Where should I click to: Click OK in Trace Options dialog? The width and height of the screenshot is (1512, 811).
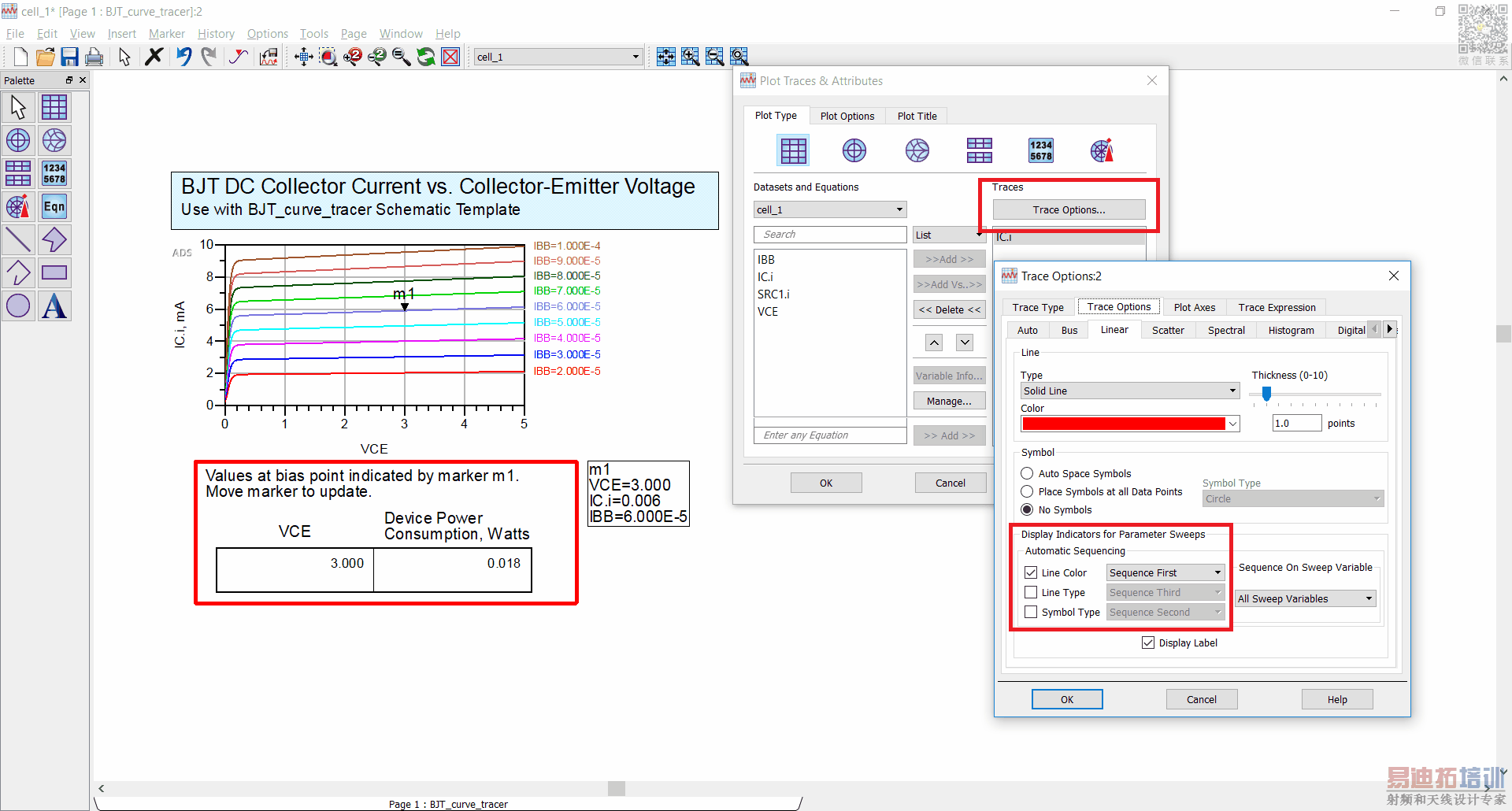[x=1067, y=699]
